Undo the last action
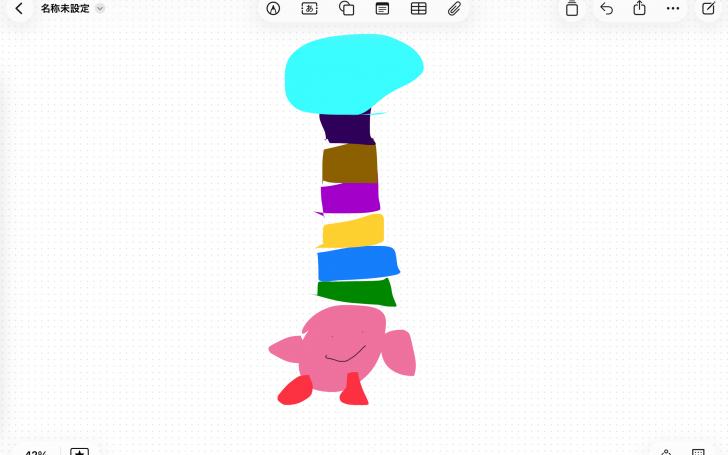 pyautogui.click(x=606, y=8)
